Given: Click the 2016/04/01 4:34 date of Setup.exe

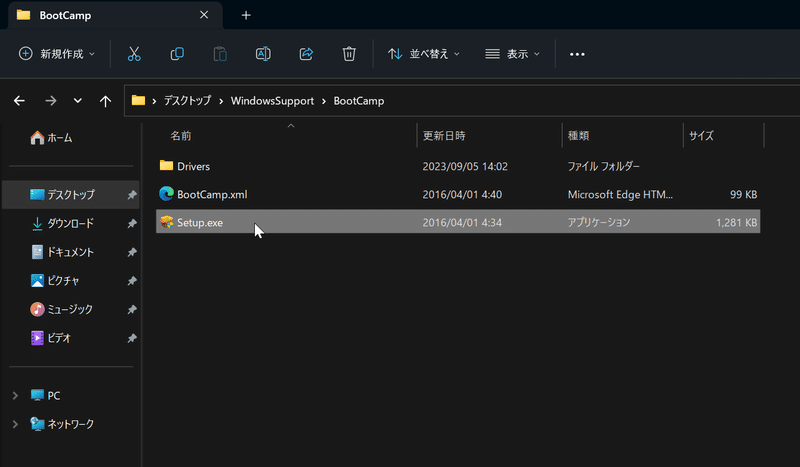Looking at the screenshot, I should (462, 222).
